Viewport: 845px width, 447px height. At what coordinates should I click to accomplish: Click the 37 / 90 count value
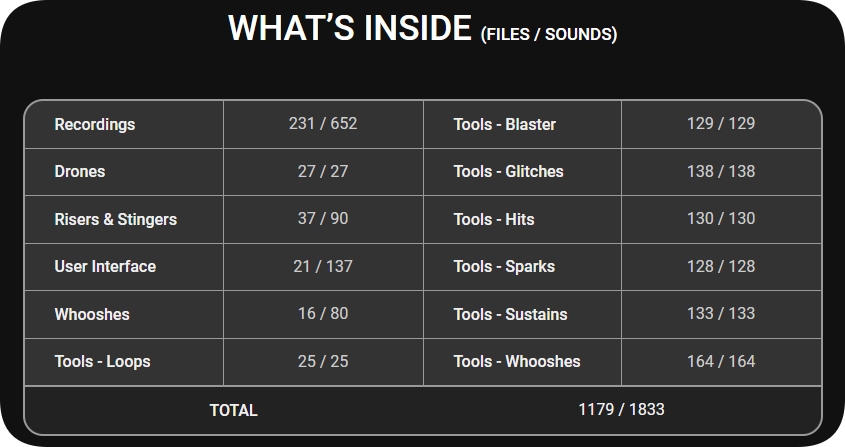pos(323,218)
